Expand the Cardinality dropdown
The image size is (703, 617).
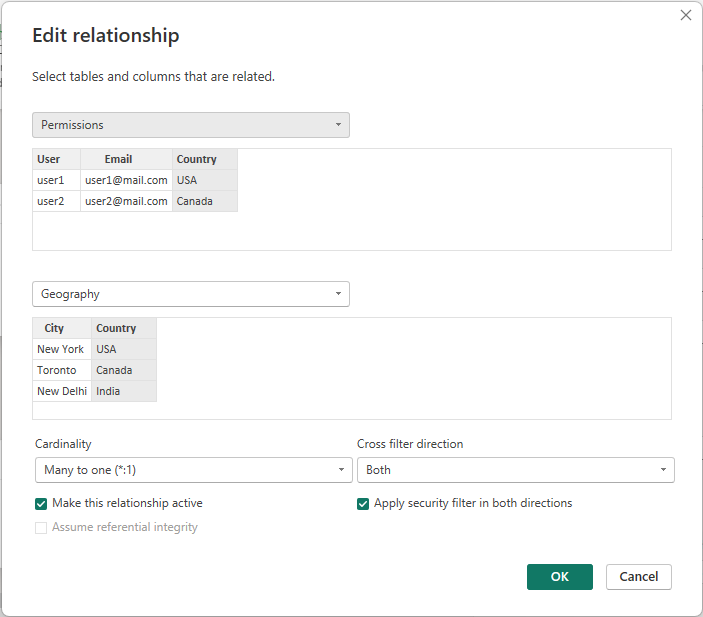coord(192,470)
